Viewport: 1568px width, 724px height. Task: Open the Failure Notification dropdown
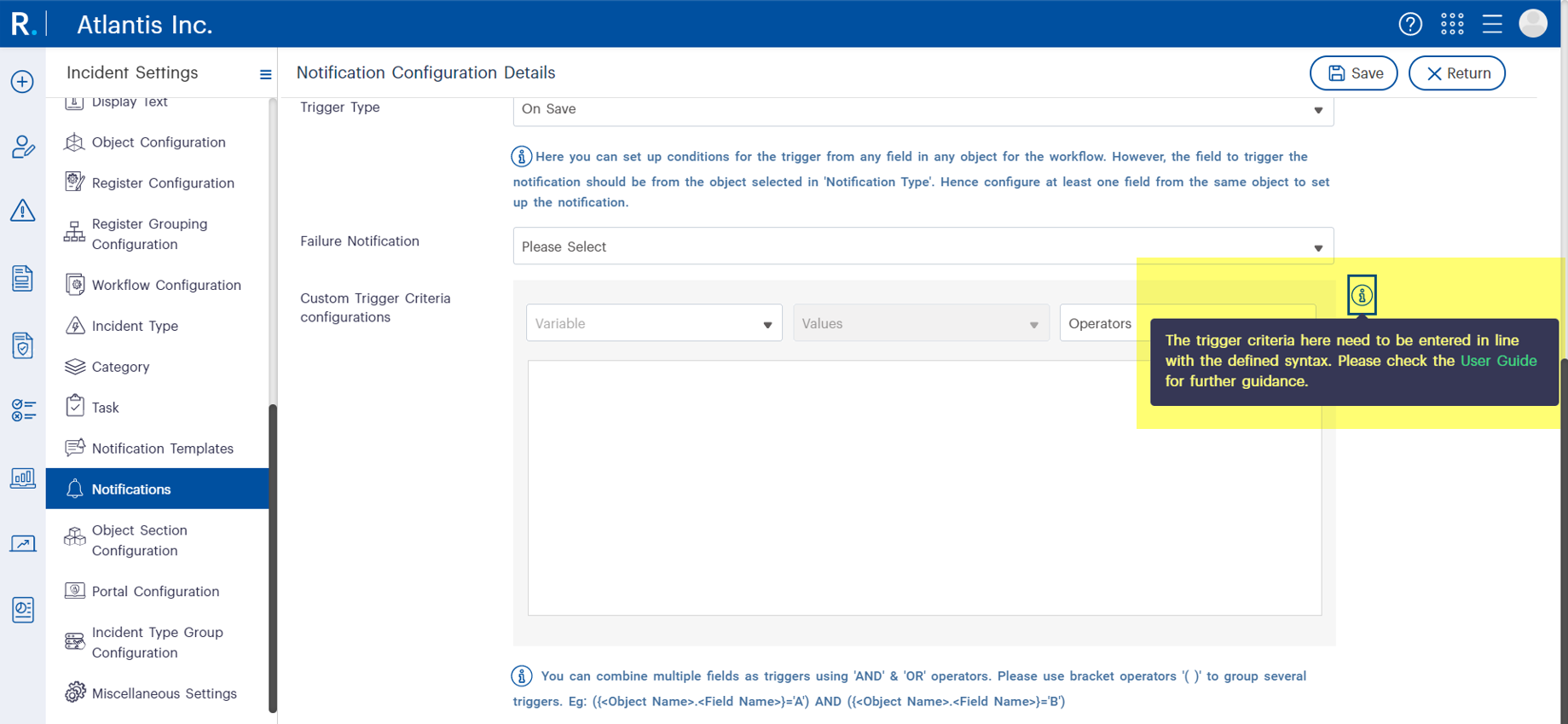923,246
